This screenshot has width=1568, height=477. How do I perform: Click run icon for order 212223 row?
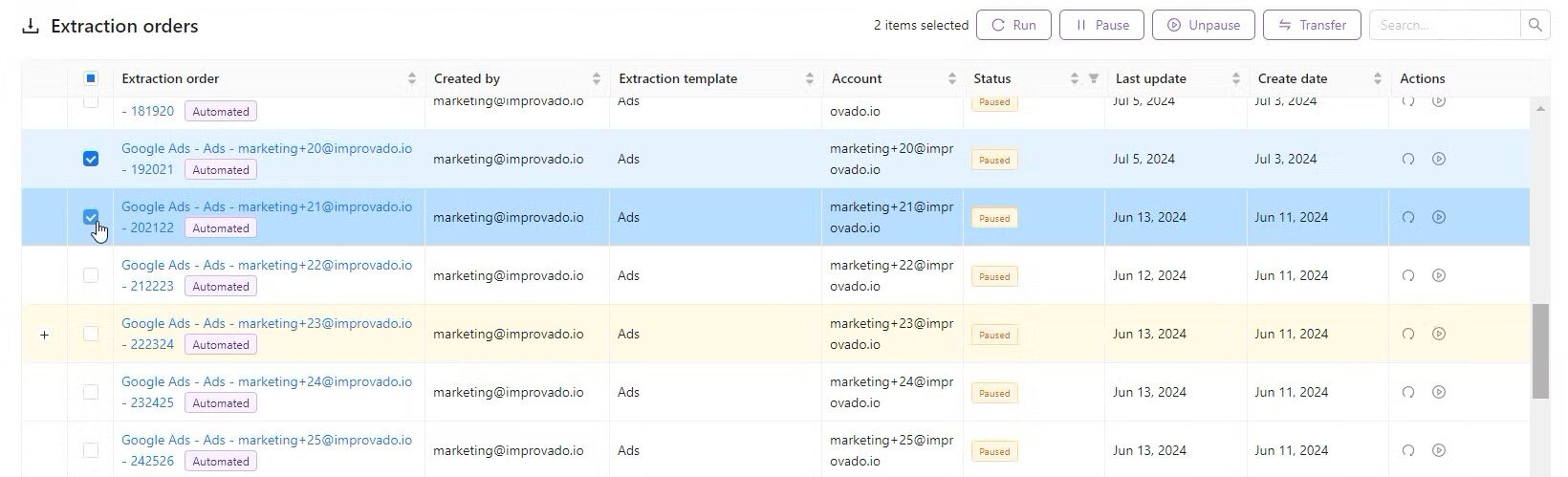coord(1407,276)
